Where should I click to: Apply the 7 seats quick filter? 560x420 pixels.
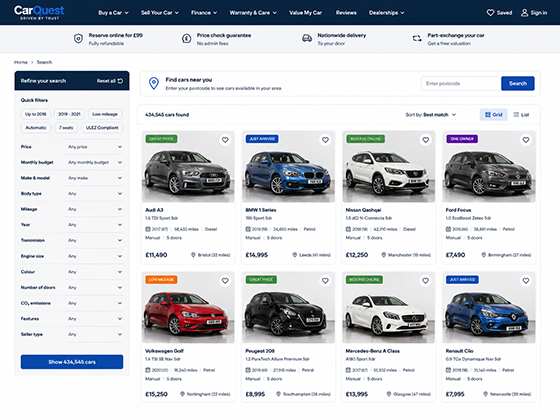(66, 128)
